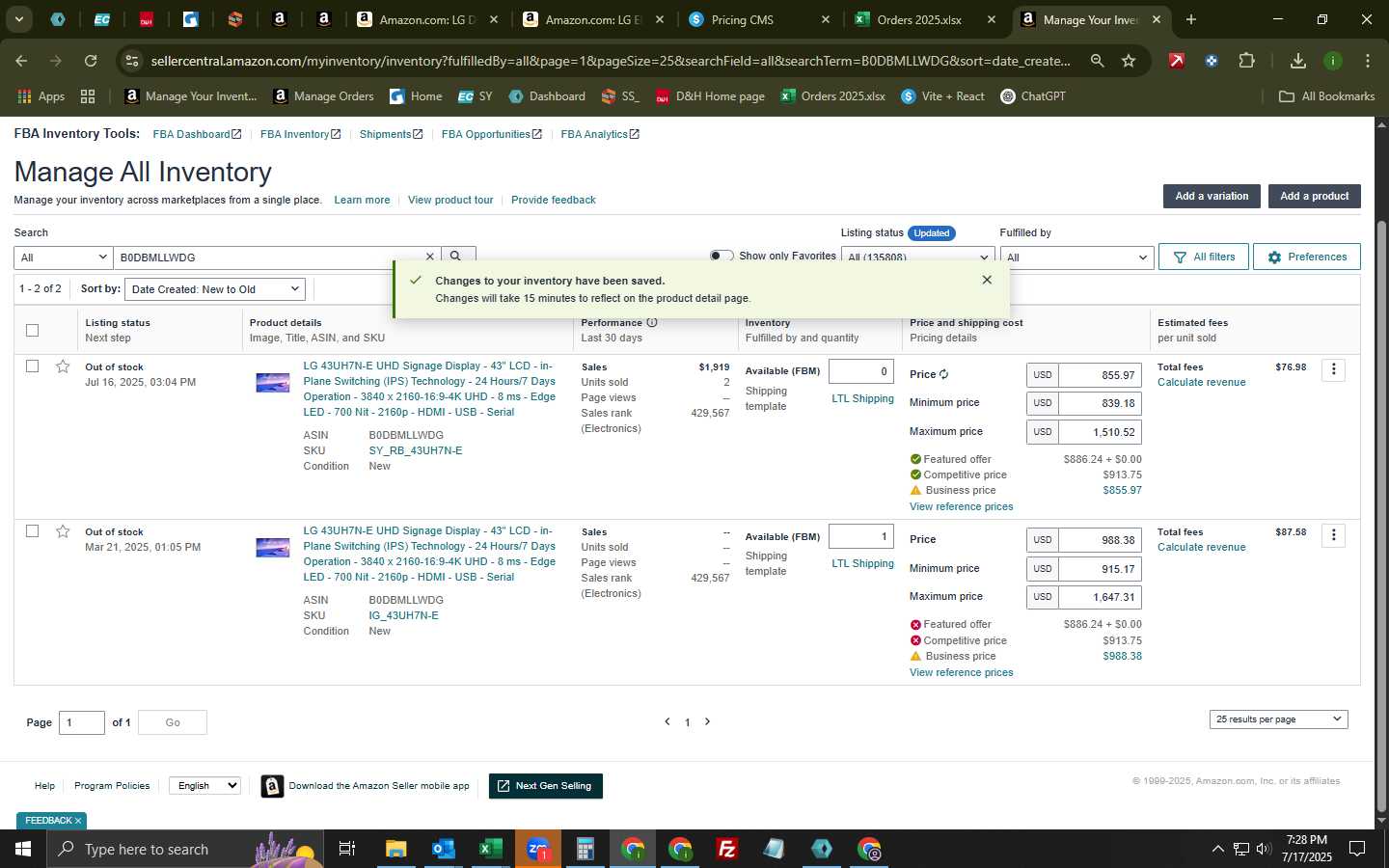1389x868 pixels.
Task: Open the Listing status dropdown
Action: point(917,258)
